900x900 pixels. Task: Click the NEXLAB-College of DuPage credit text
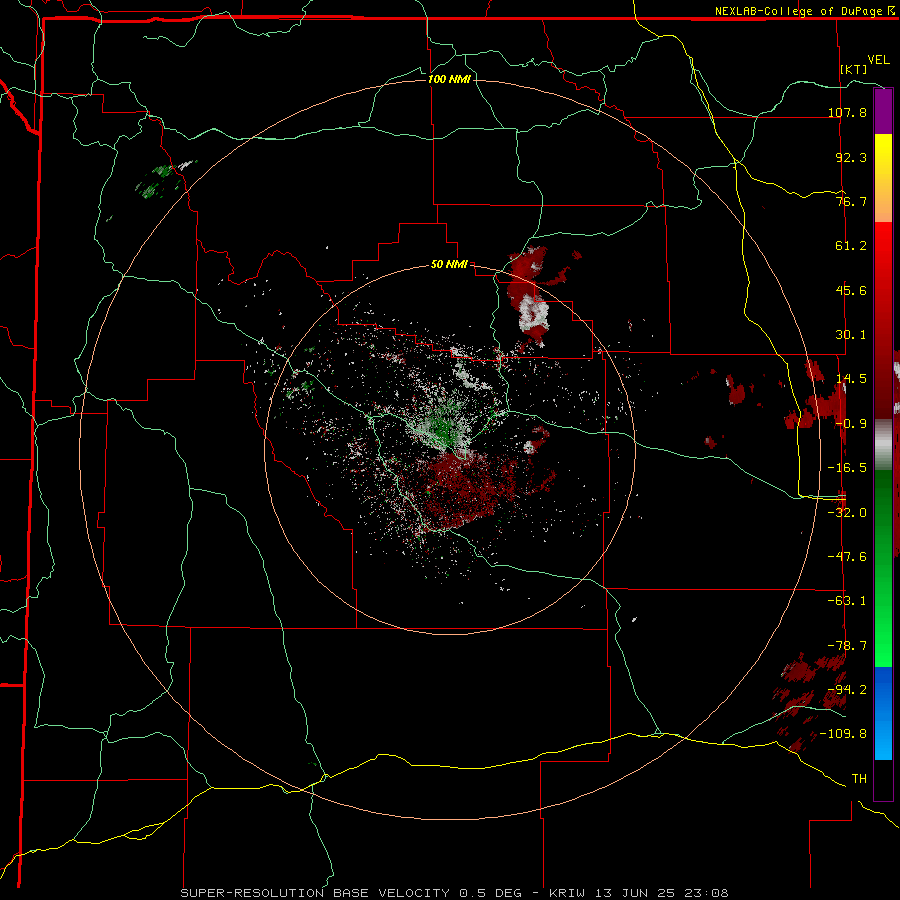pyautogui.click(x=798, y=11)
